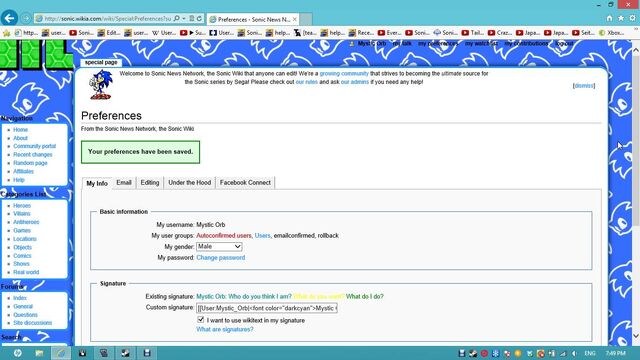Open Home in Navigation sidebar
Image resolution: width=640 pixels, height=360 pixels.
click(x=20, y=129)
